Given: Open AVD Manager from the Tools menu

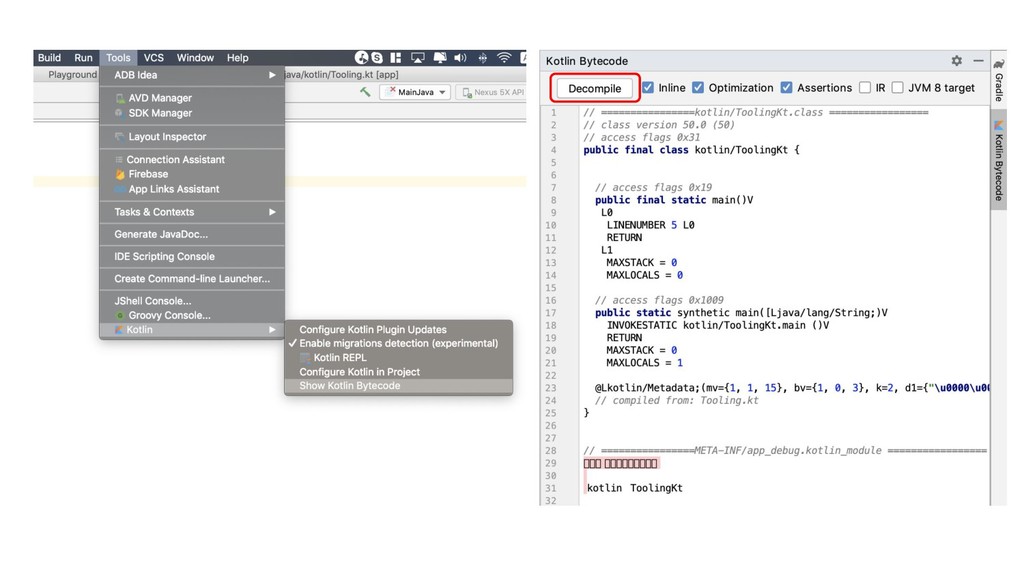Looking at the screenshot, I should pyautogui.click(x=160, y=98).
